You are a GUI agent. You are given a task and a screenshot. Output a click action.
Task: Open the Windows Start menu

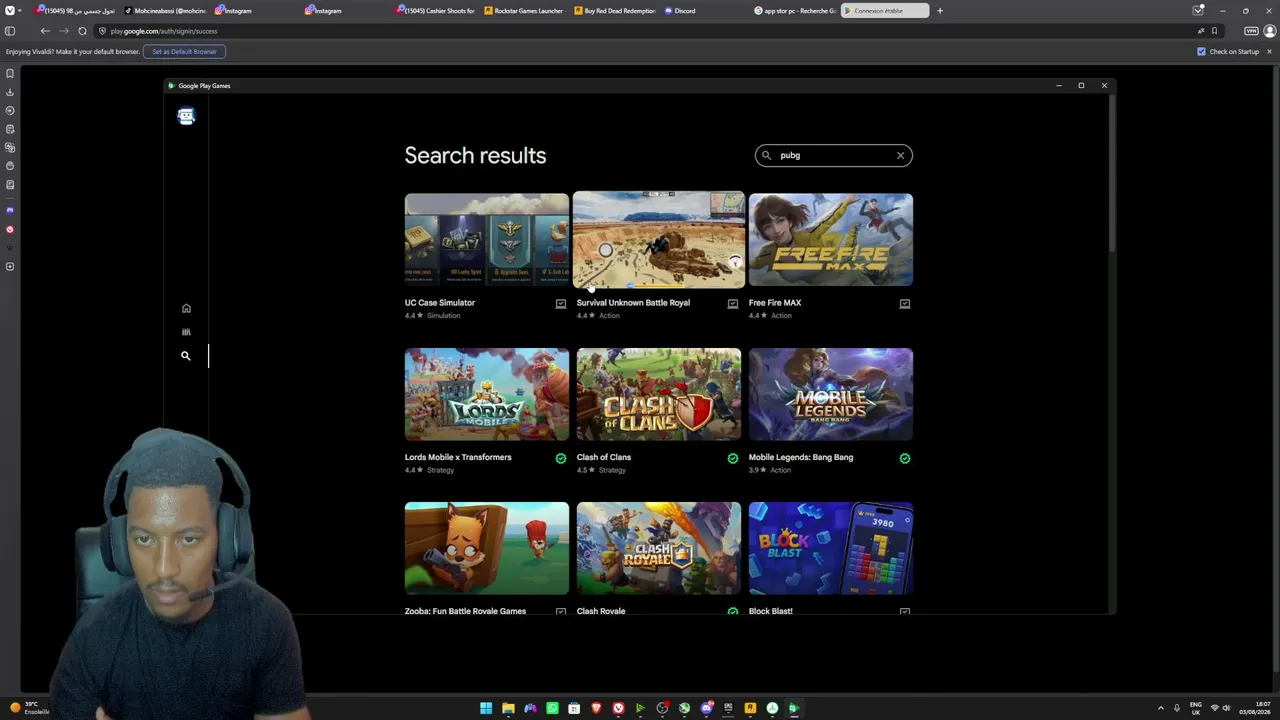pos(486,708)
